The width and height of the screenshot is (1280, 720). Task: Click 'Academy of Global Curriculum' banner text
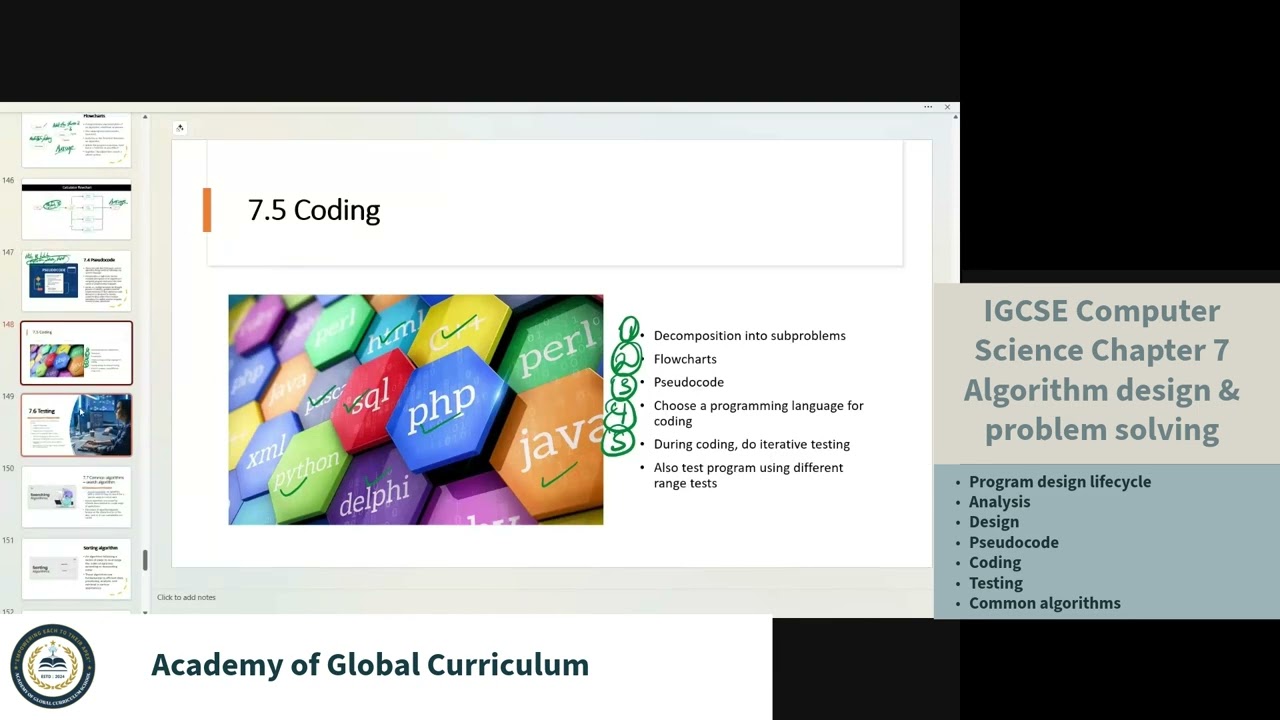coord(370,665)
